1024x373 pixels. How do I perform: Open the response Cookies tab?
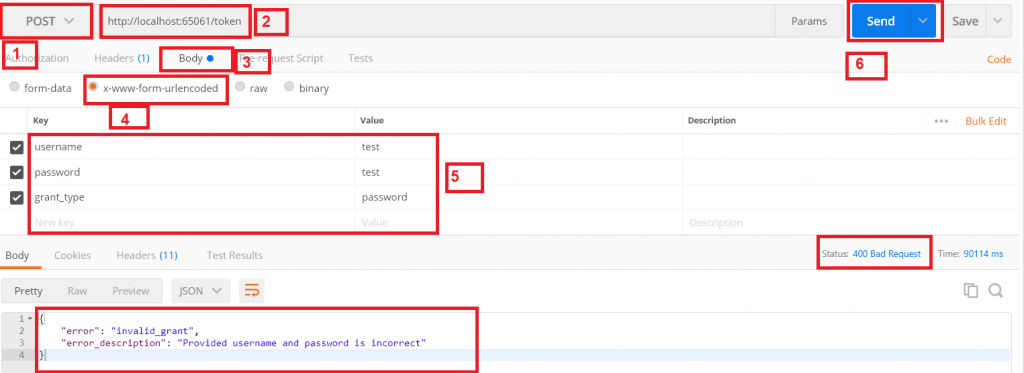click(x=72, y=255)
